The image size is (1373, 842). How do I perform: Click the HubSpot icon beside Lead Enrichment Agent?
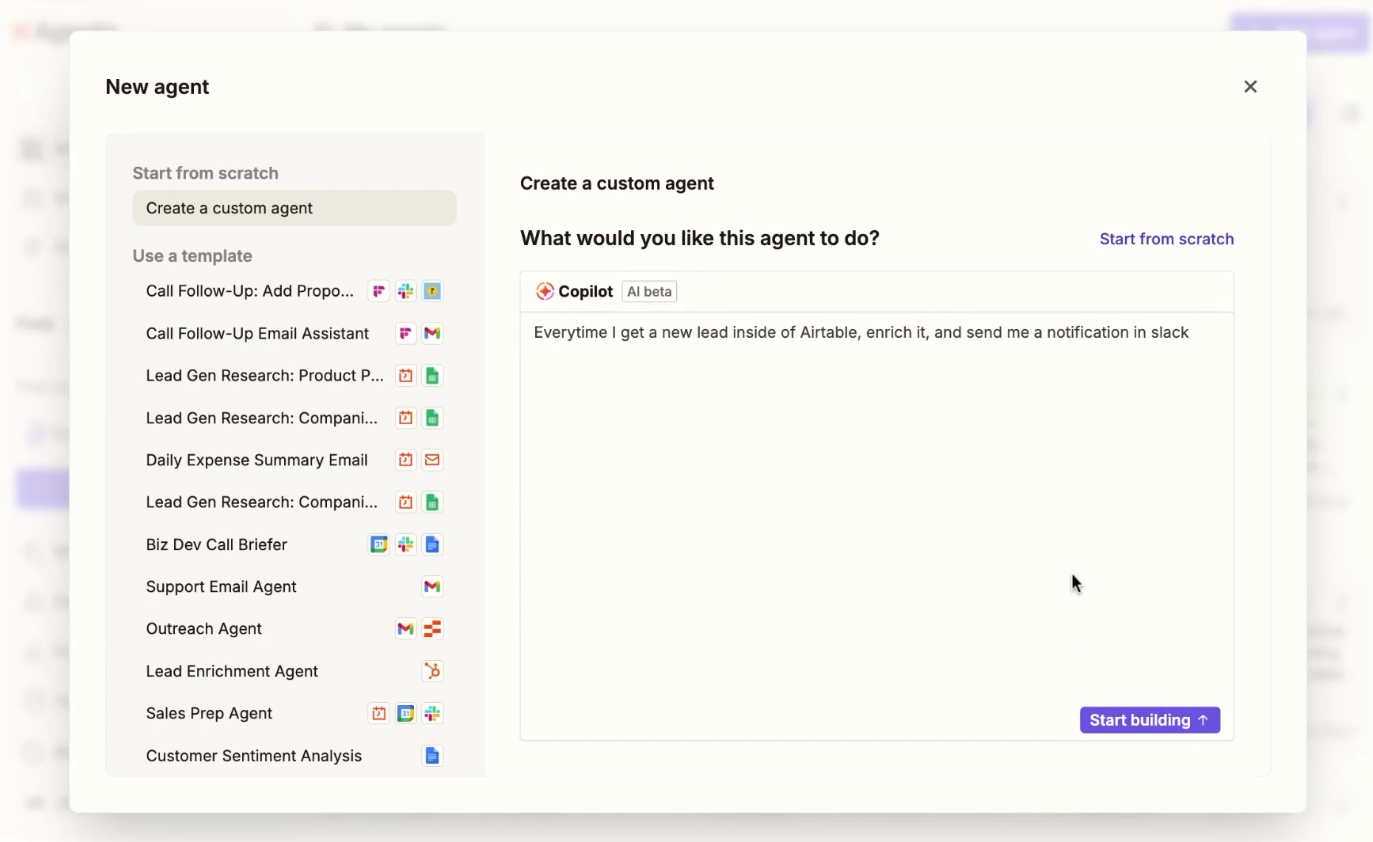pos(432,671)
